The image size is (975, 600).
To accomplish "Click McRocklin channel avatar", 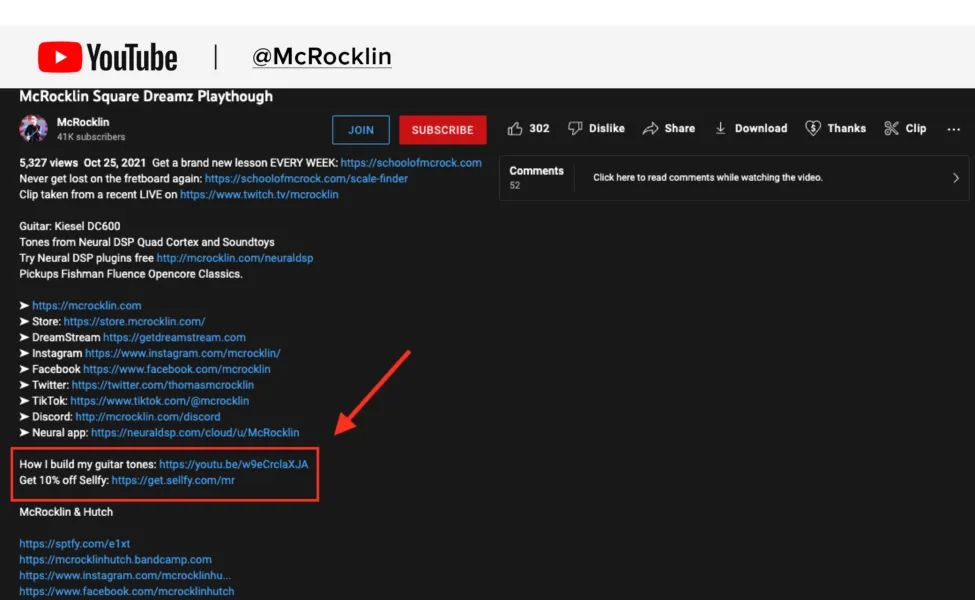I will point(34,129).
